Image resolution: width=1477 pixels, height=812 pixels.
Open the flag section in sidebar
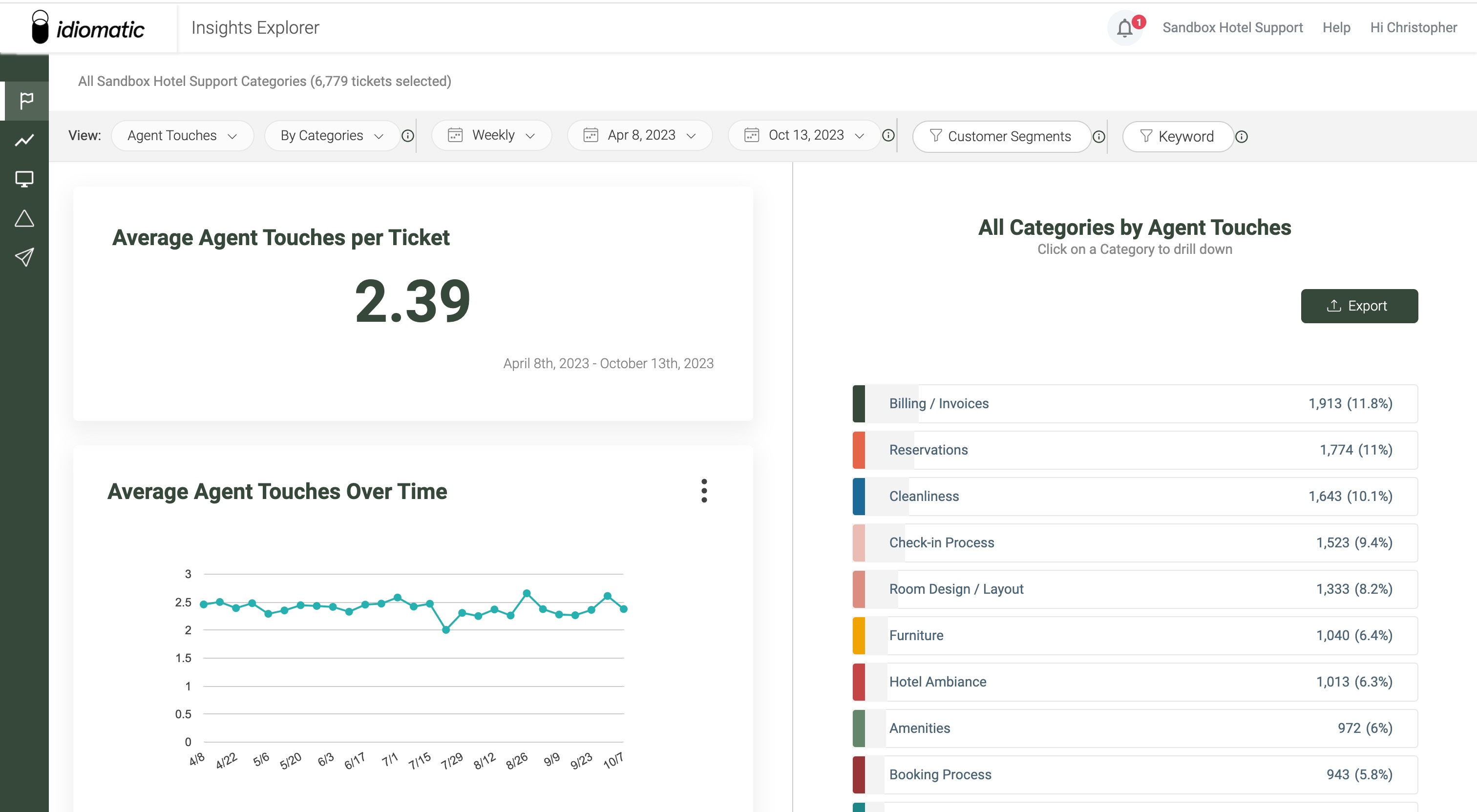coord(25,101)
